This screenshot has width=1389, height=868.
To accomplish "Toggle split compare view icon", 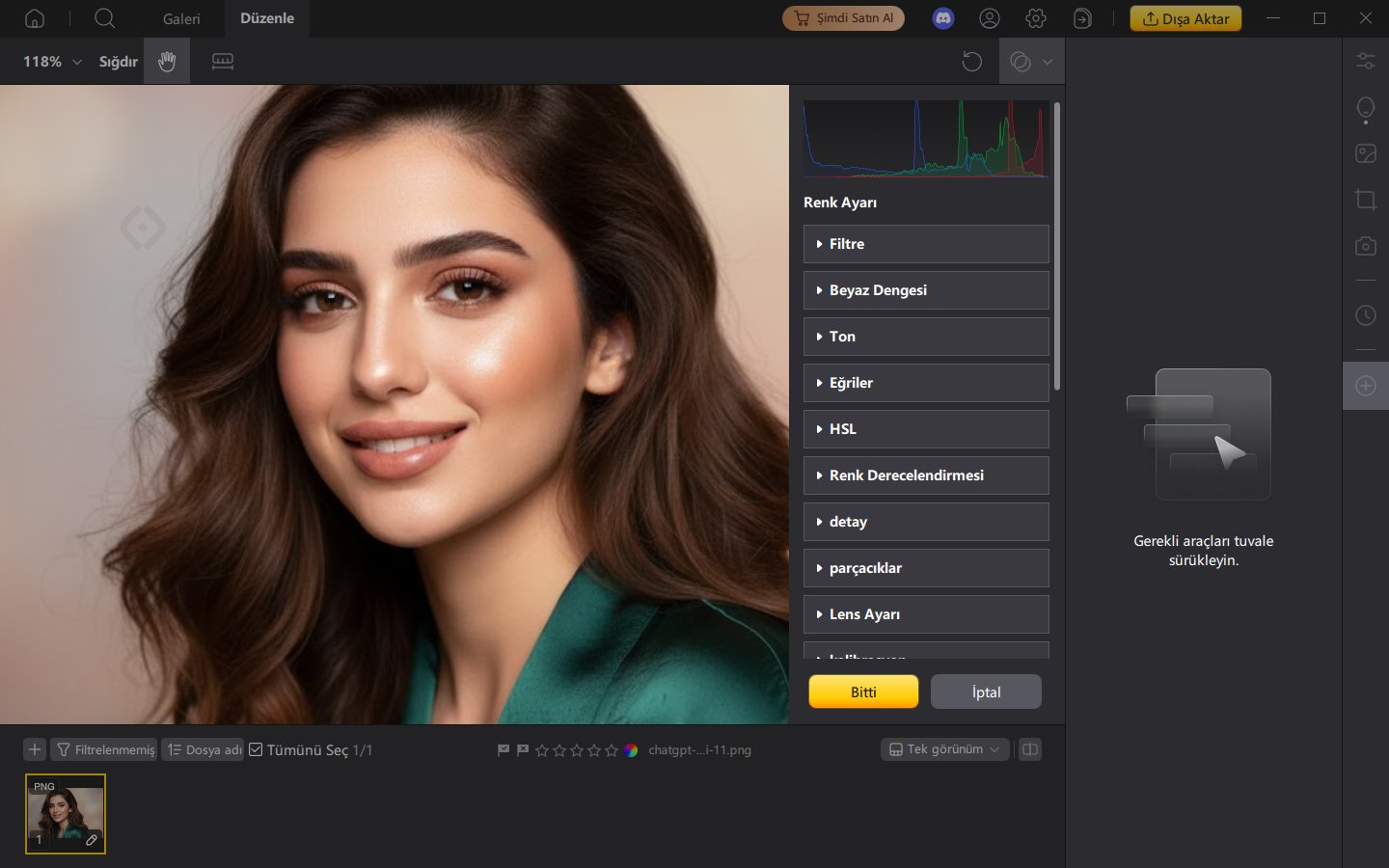I will (x=1030, y=749).
